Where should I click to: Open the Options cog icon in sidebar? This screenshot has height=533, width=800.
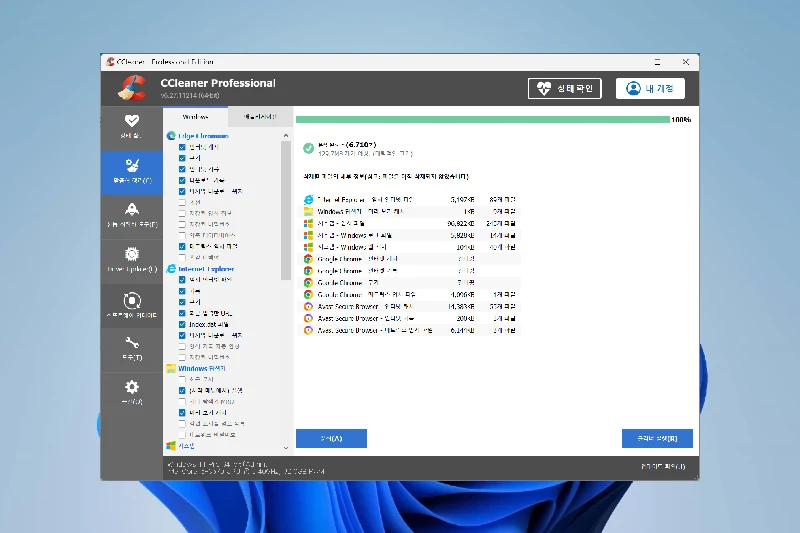(132, 387)
